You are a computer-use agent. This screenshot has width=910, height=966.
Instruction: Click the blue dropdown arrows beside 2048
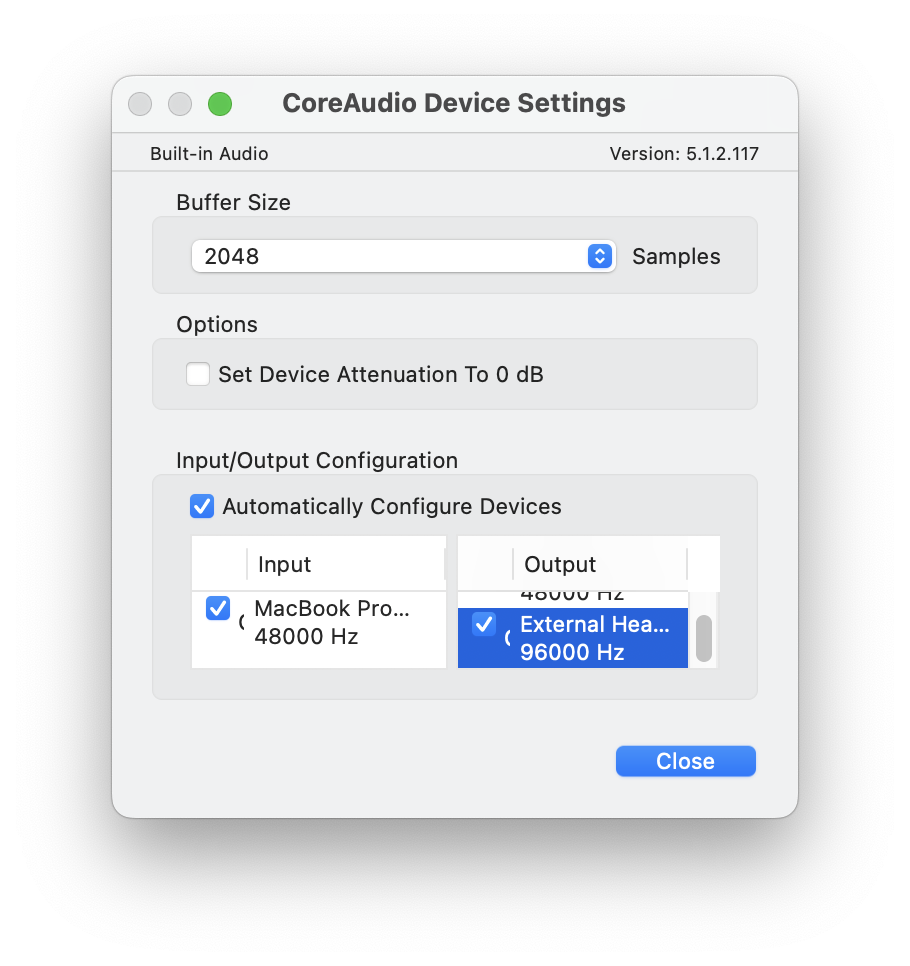[x=599, y=256]
